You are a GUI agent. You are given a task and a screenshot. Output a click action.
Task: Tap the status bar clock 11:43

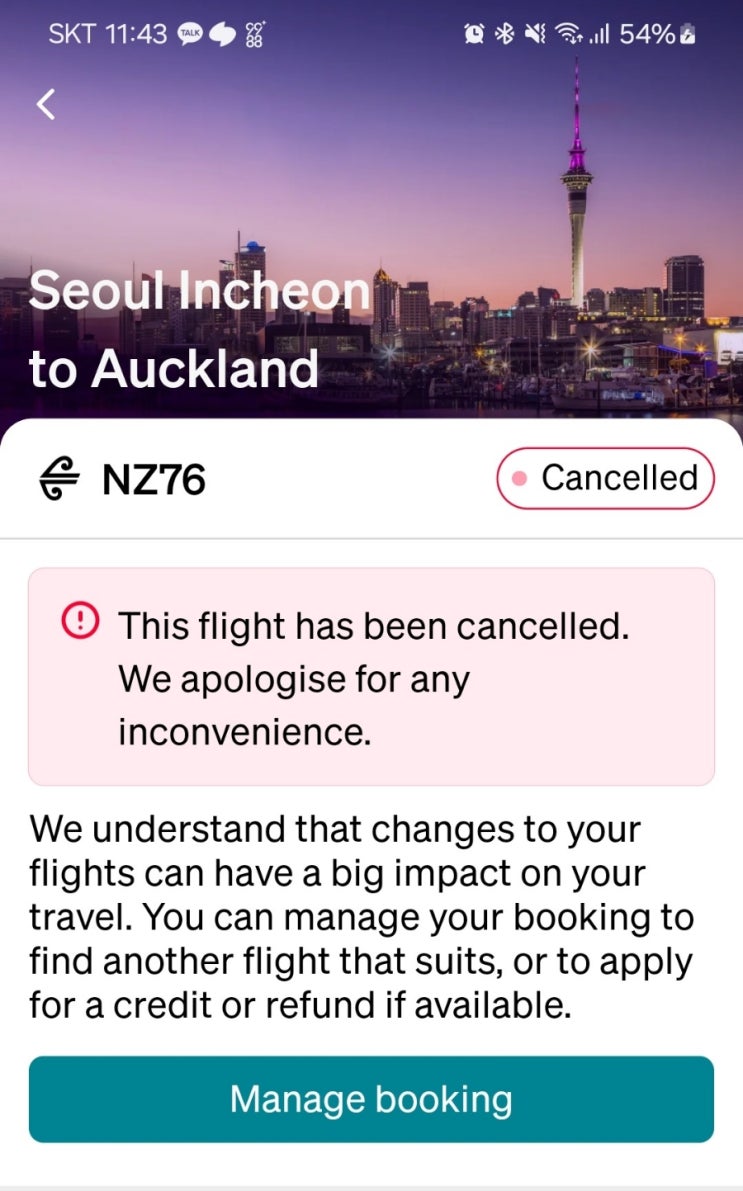(x=135, y=34)
